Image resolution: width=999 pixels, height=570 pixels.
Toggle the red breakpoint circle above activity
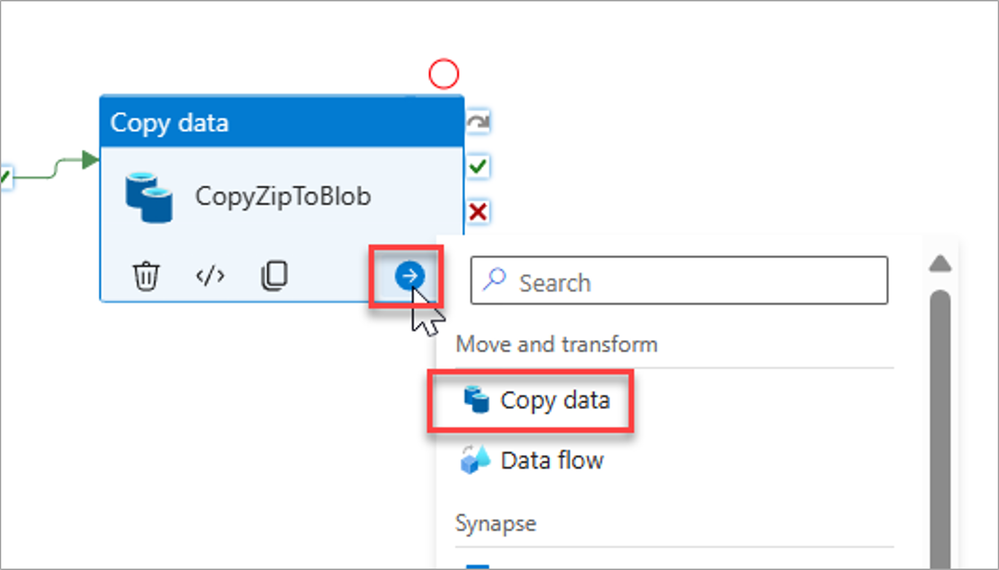pyautogui.click(x=443, y=73)
